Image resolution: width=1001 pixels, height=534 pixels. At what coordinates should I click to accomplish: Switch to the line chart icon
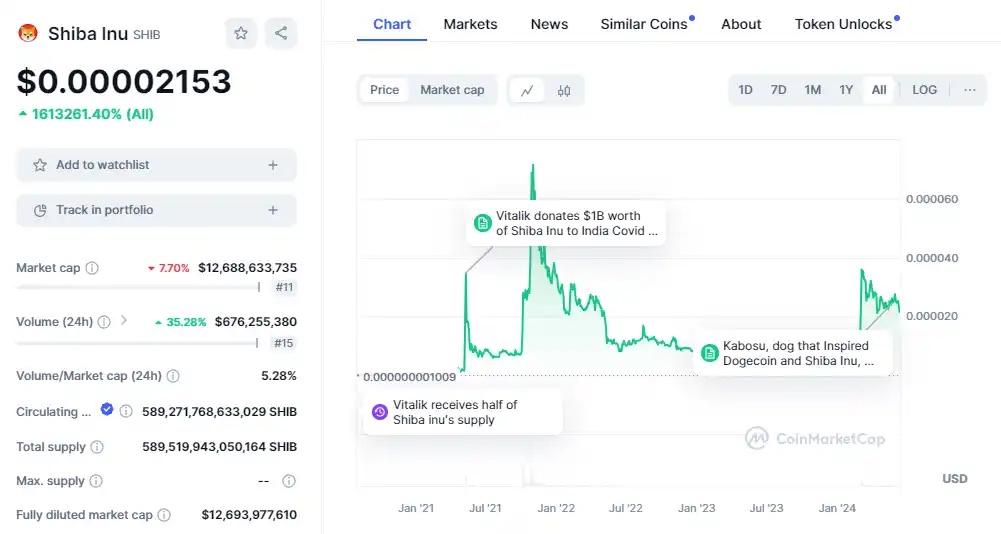(x=527, y=90)
